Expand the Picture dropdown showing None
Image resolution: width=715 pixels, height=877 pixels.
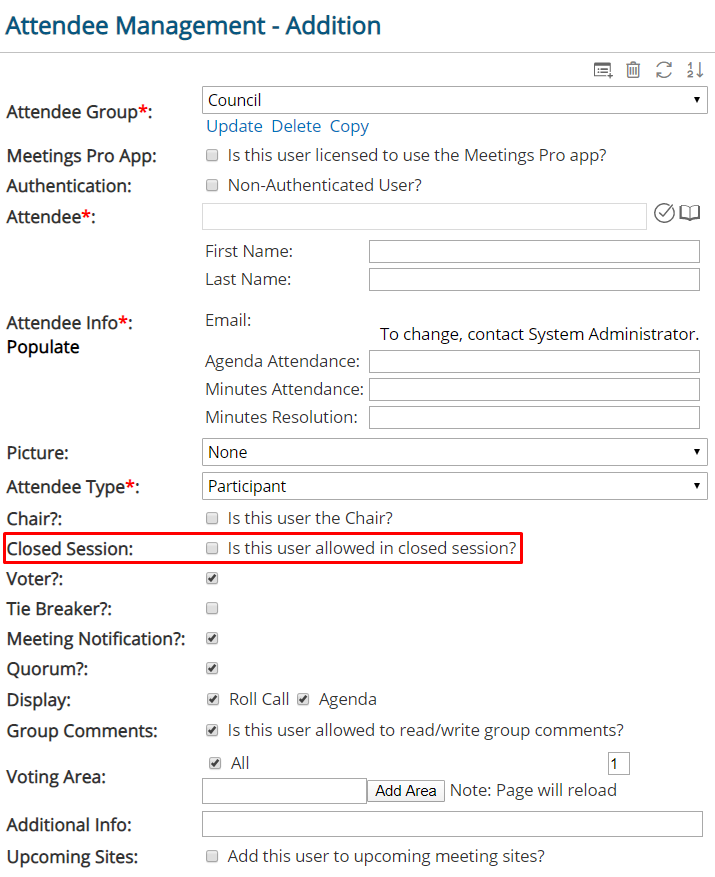click(454, 452)
